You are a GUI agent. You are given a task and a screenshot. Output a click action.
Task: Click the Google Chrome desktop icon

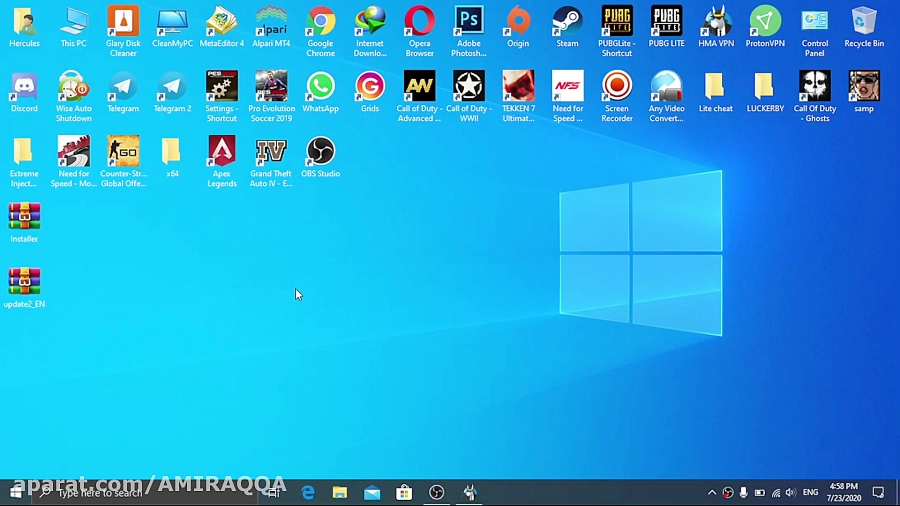click(320, 32)
